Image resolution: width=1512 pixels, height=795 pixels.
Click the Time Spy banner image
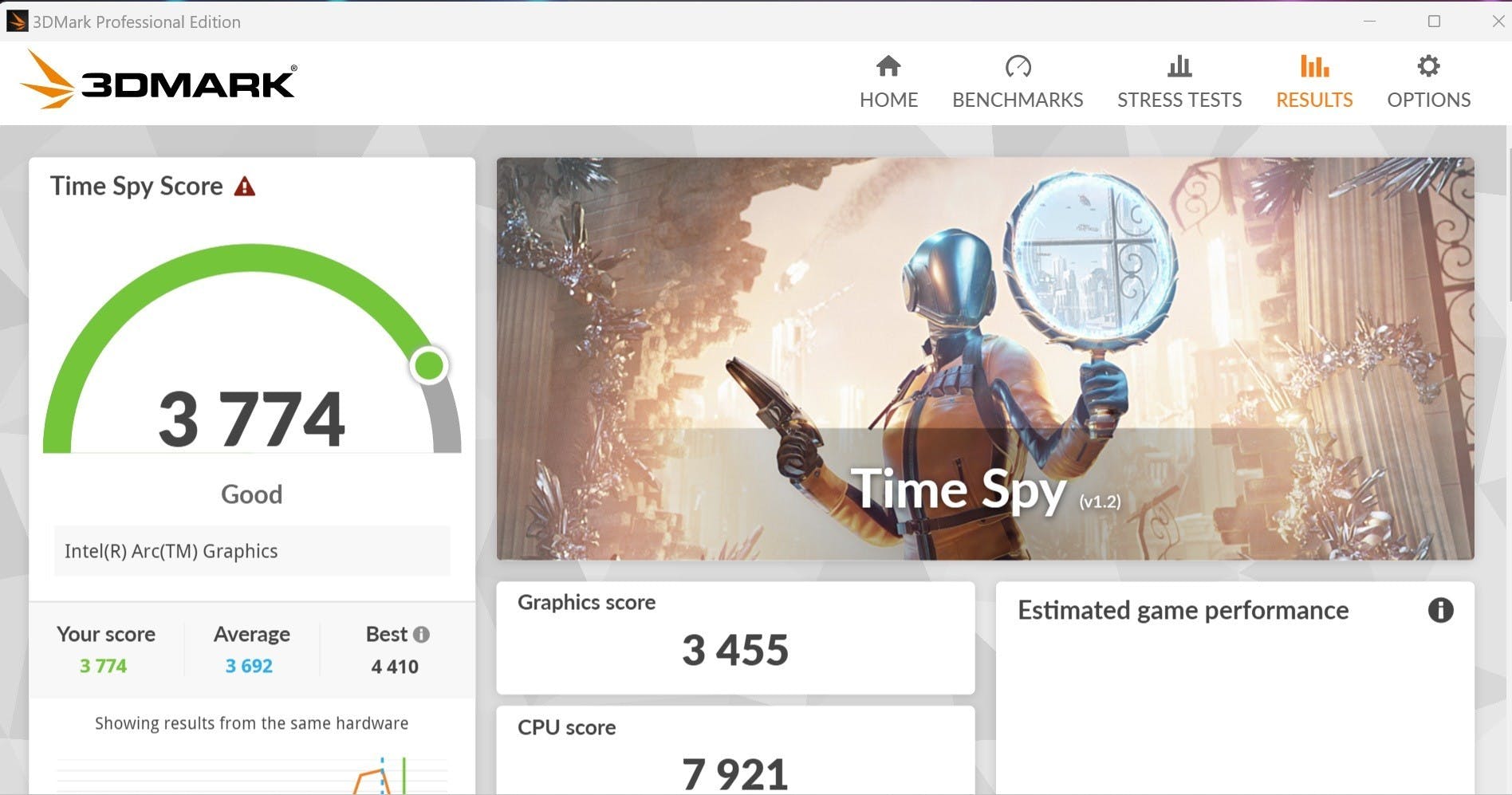pos(985,359)
